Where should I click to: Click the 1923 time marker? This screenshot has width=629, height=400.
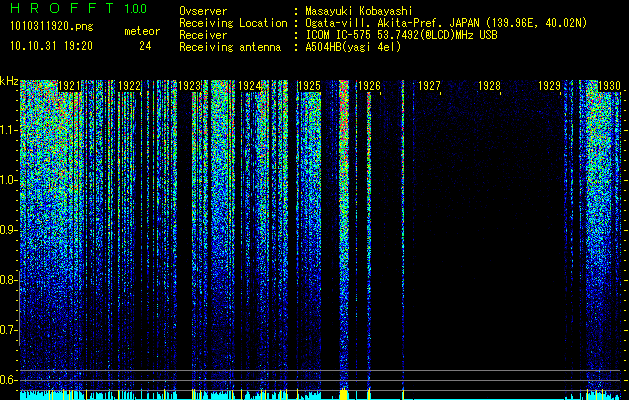(189, 86)
